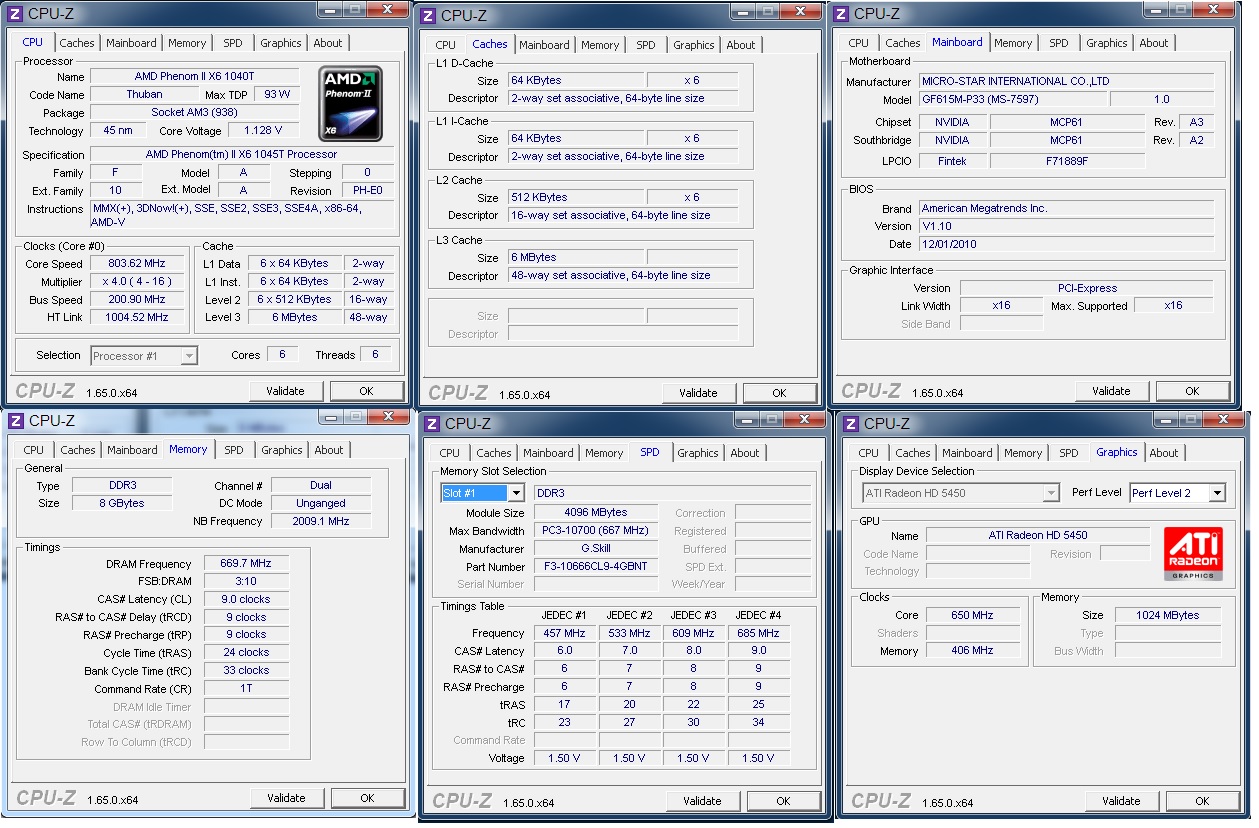Open the About tab in the SPD-tab window
Viewport: 1259px width, 828px height.
pos(745,453)
